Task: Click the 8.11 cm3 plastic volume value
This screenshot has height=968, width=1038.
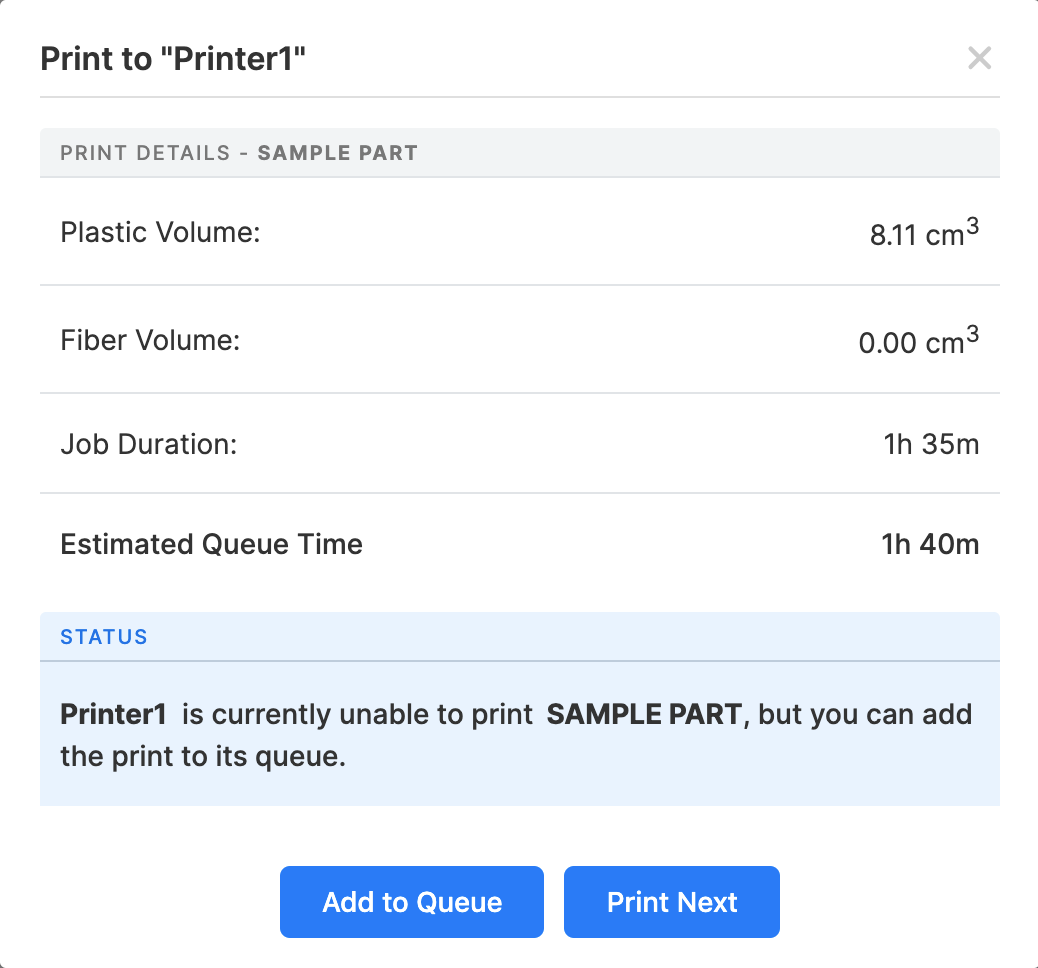Action: click(x=922, y=232)
